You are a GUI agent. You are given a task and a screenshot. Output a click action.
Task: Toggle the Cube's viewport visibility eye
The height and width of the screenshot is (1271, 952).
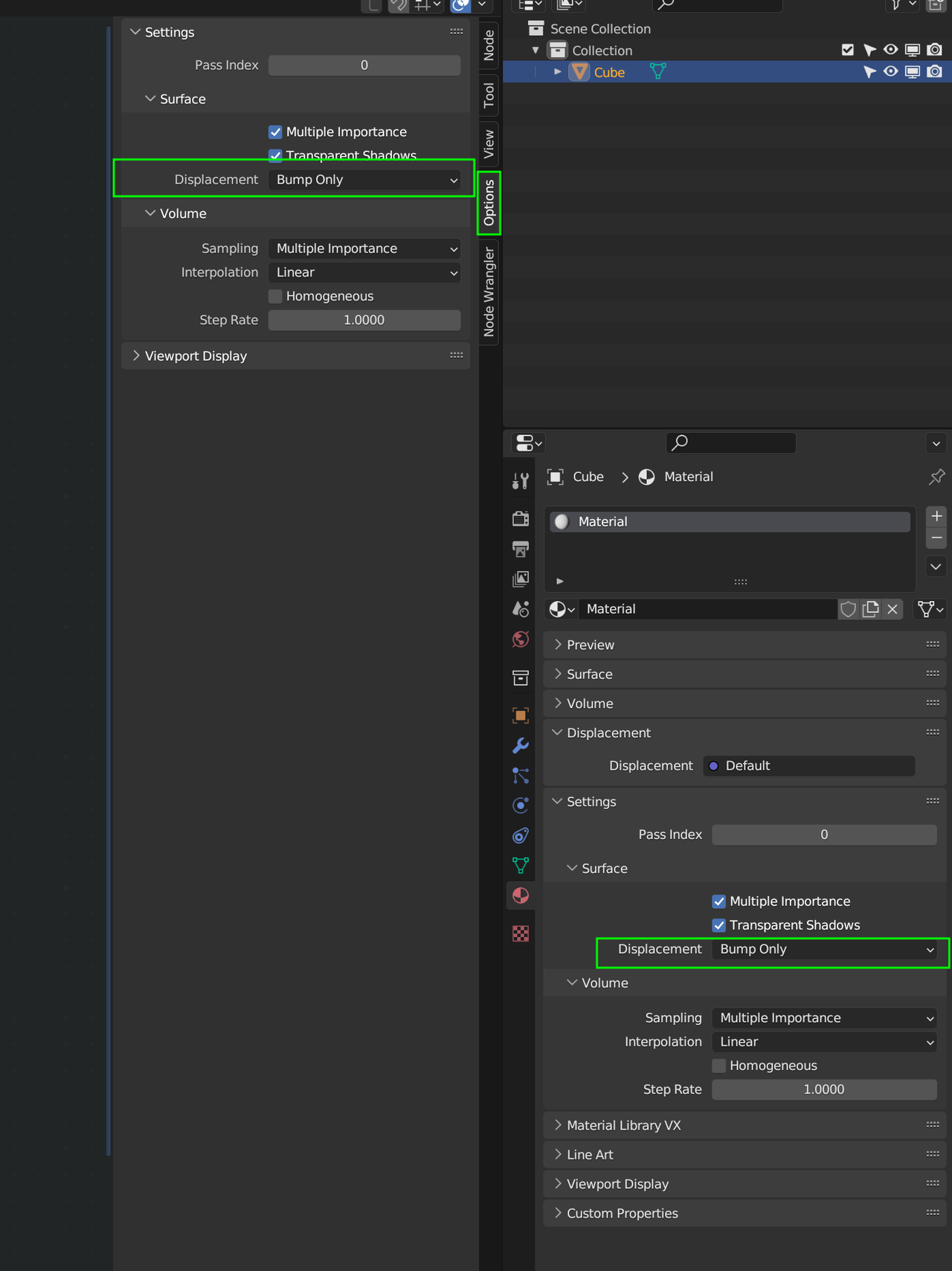pos(890,72)
